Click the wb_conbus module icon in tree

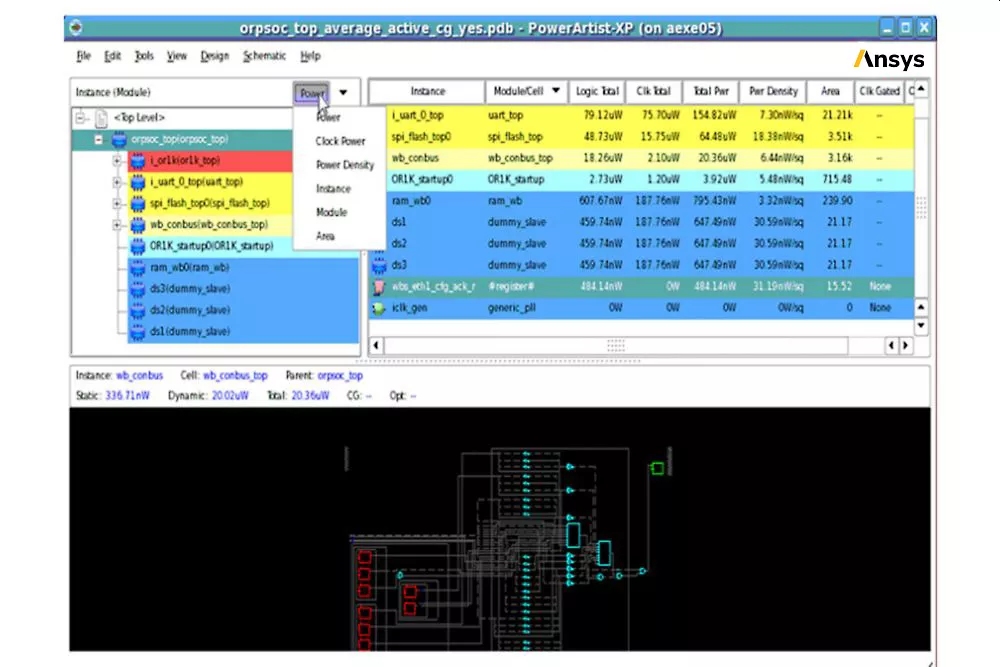click(x=137, y=225)
